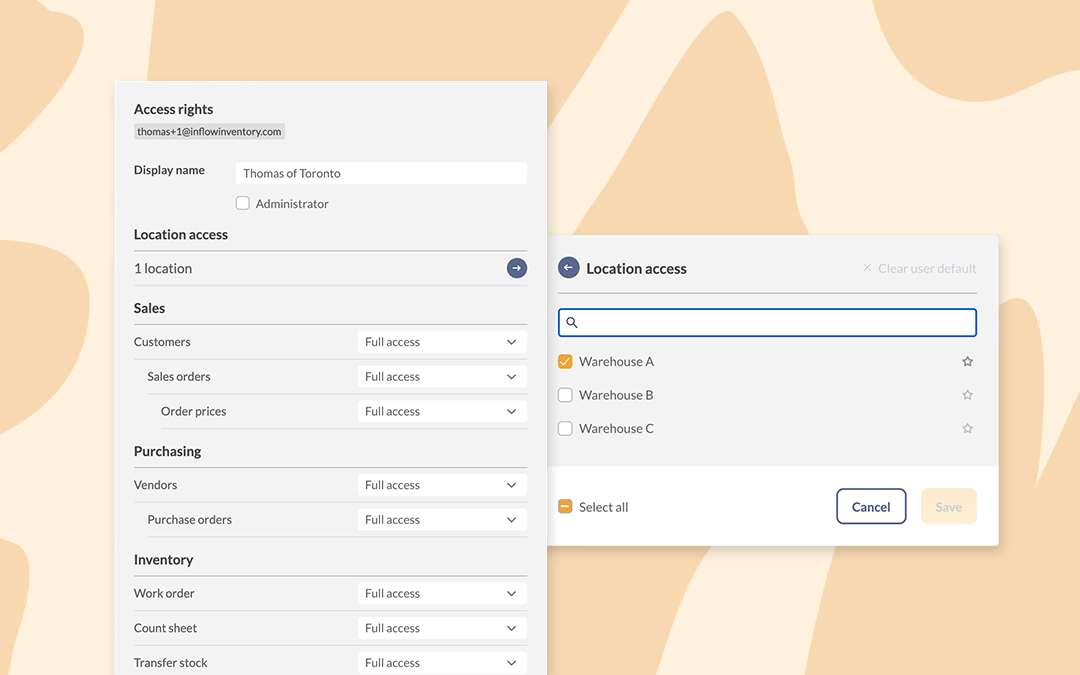Open location access with the arrow icon

coord(516,268)
